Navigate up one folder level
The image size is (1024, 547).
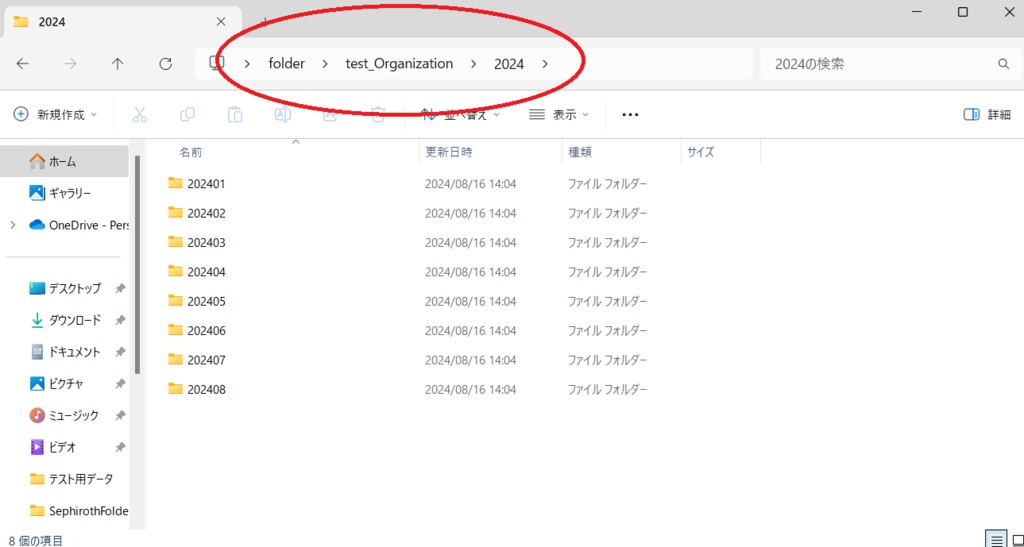point(118,63)
